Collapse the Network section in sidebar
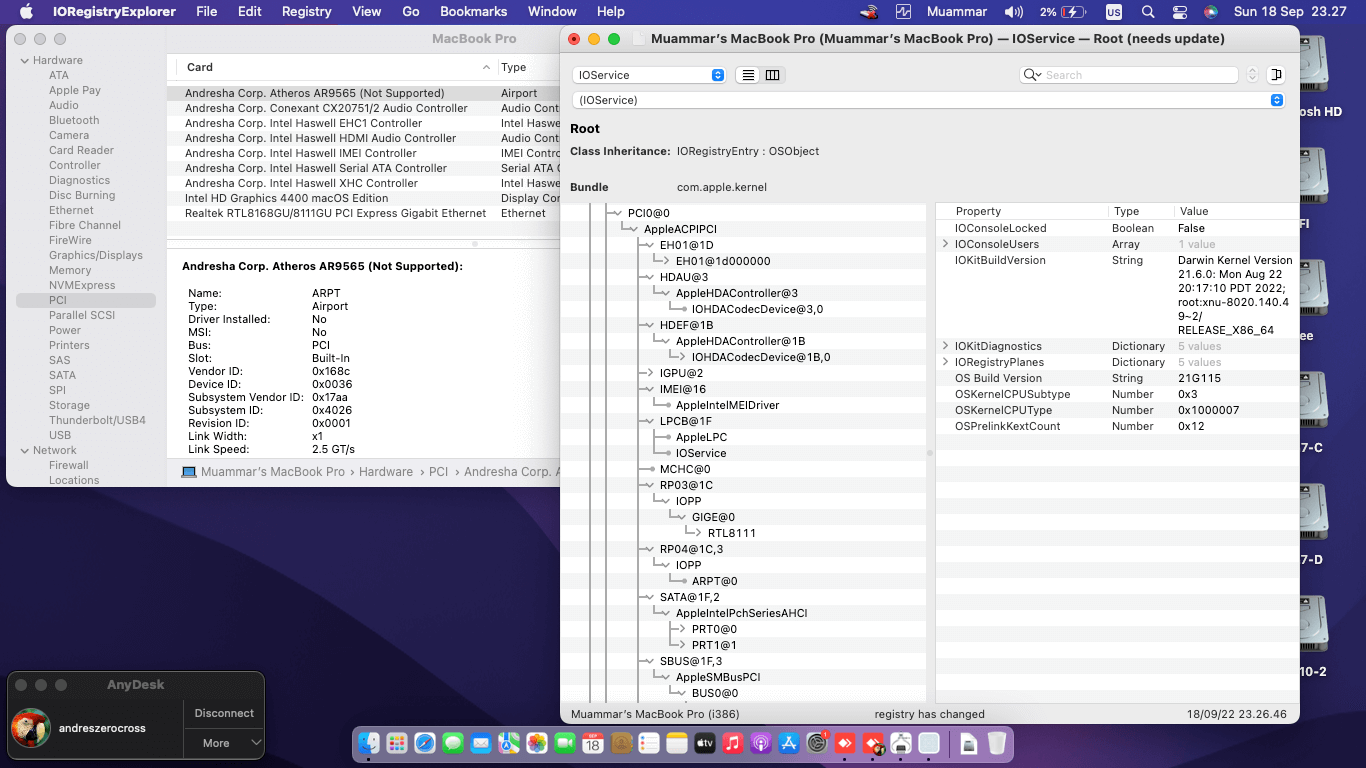The height and width of the screenshot is (768, 1366). point(24,451)
